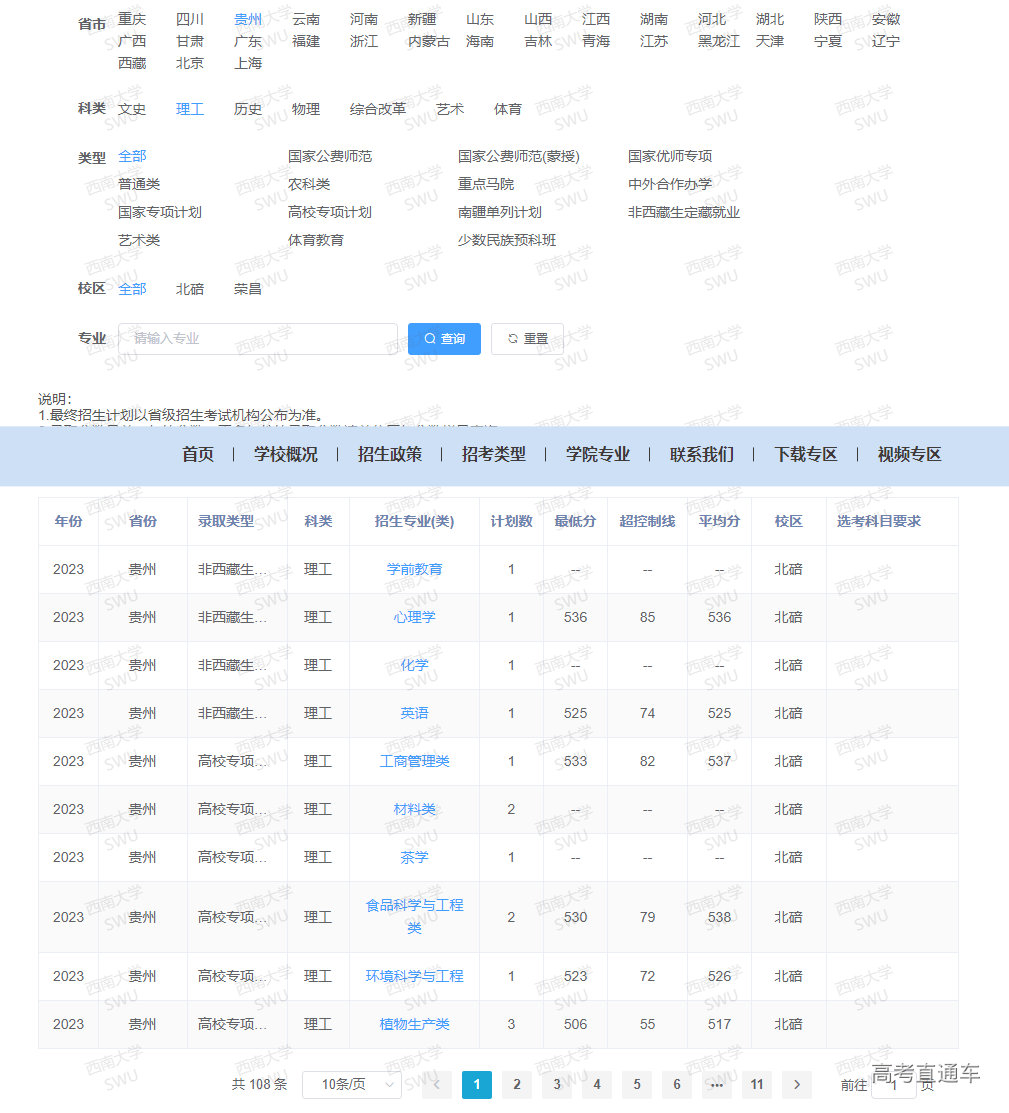Click the 专业 search input field
This screenshot has height=1113, width=1009.
(x=257, y=339)
